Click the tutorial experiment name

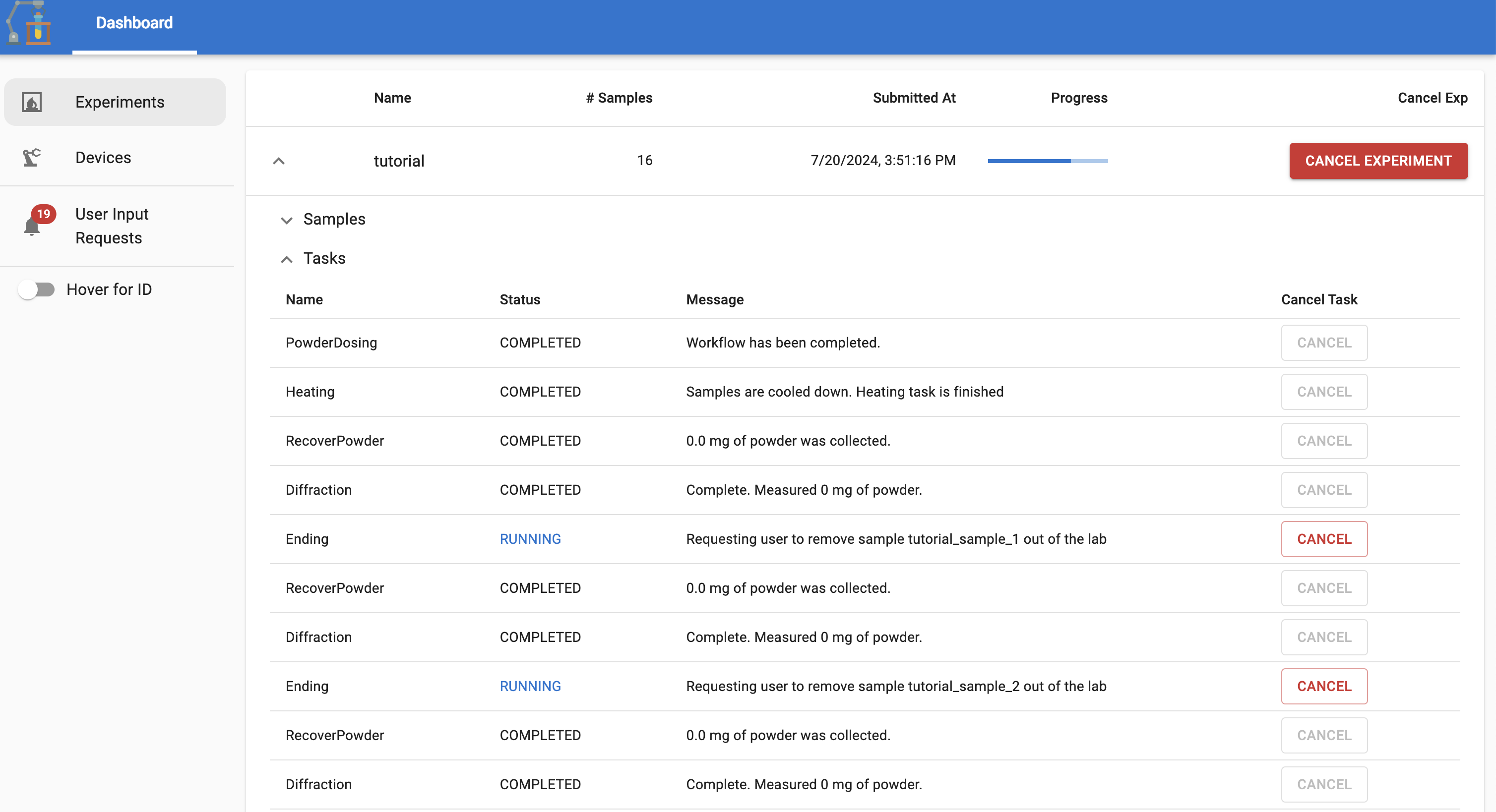point(399,161)
